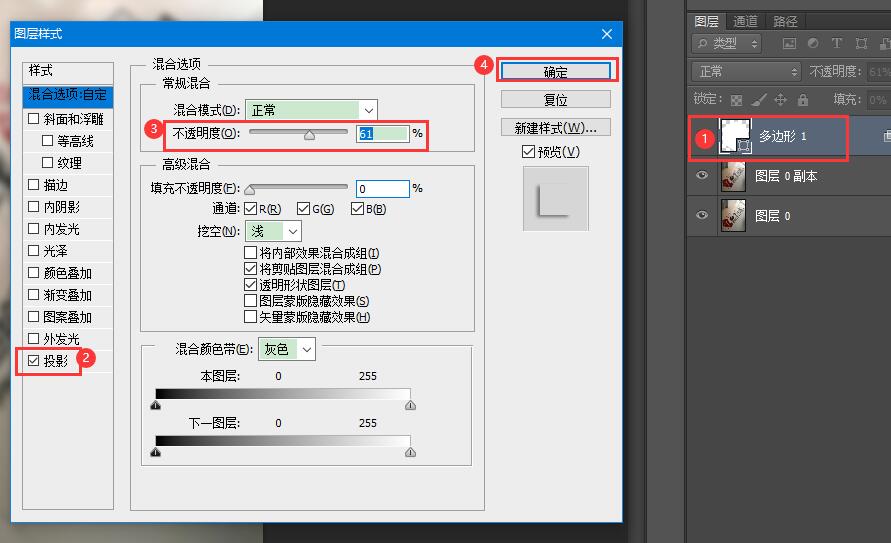This screenshot has height=543, width=891.
Task: Click the style preview thumbnail in dialog
Action: coord(556,199)
